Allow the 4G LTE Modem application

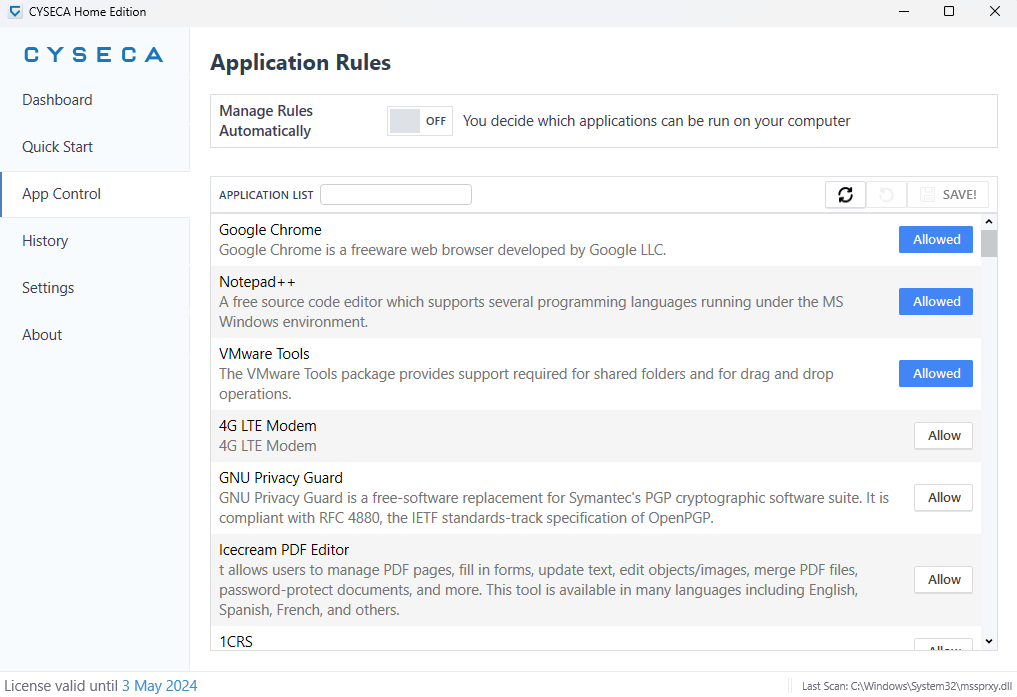(943, 436)
